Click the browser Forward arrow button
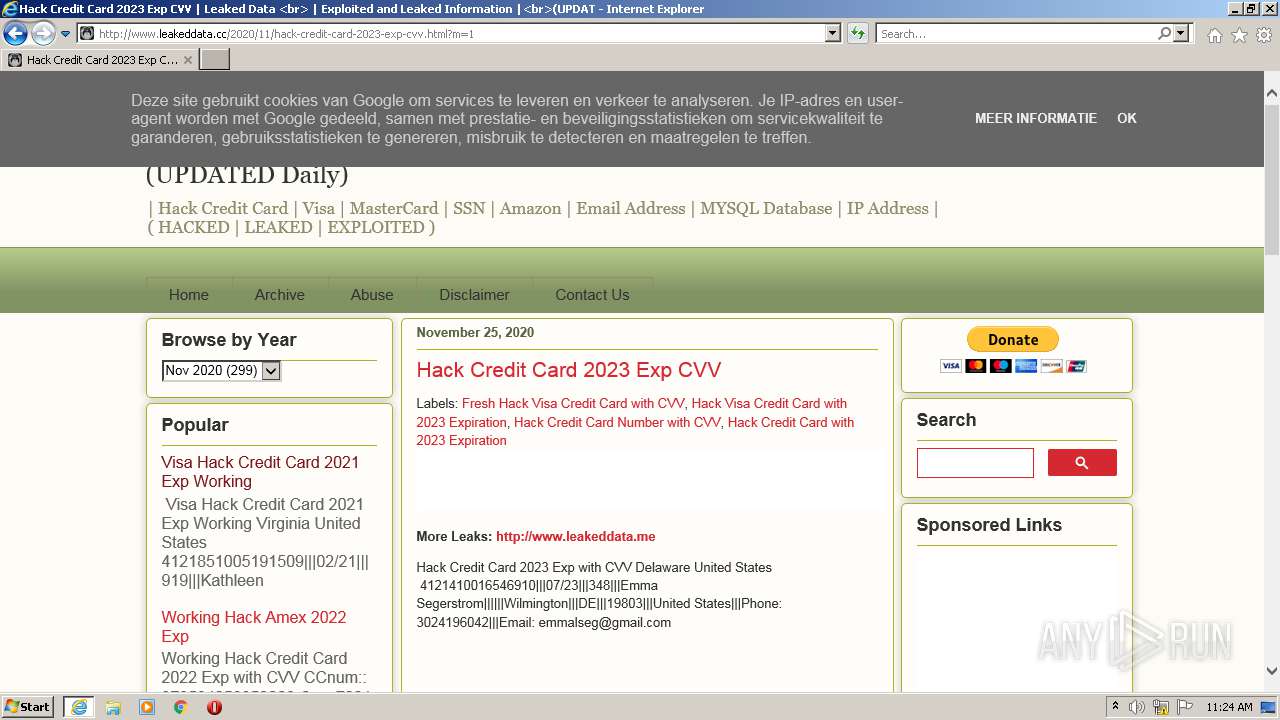 pos(43,33)
